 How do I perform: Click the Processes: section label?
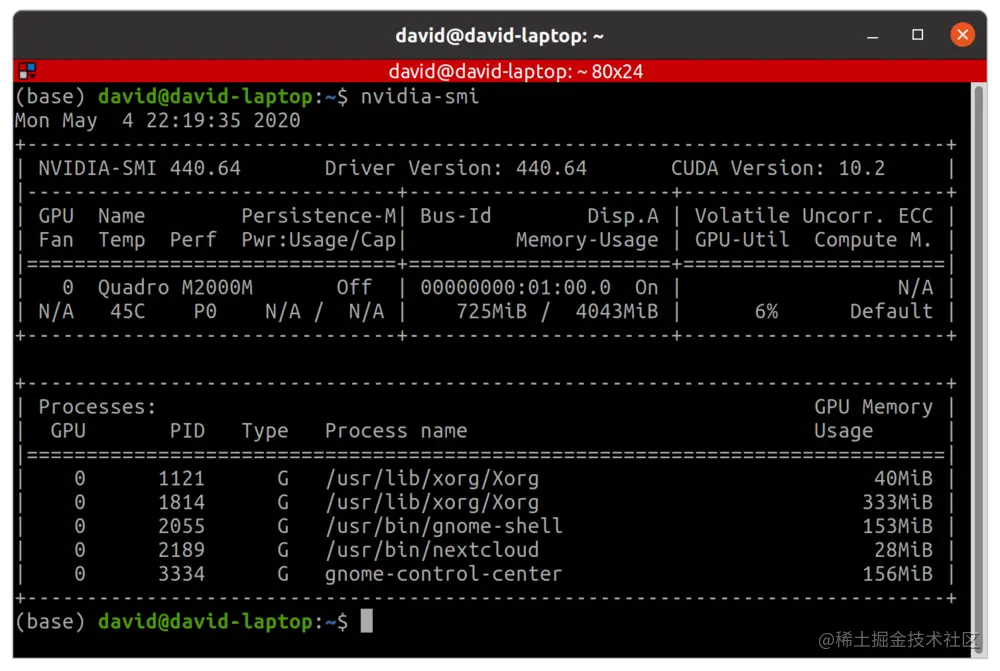(97, 407)
